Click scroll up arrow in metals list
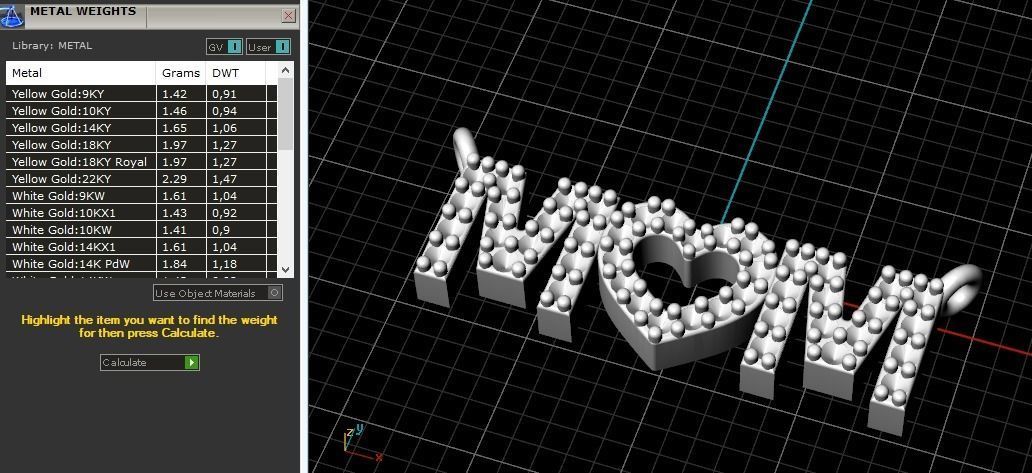Viewport: 1032px width, 473px height. point(285,70)
